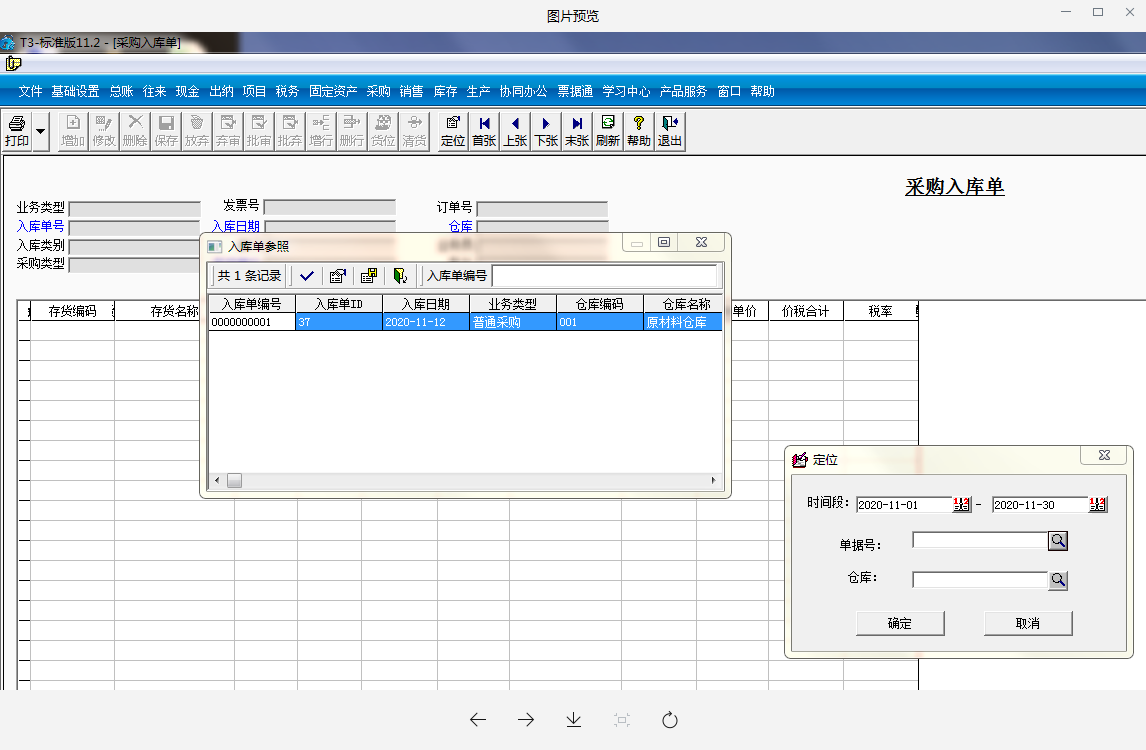Click the 普通采购 cell in the list
1146x750 pixels.
(x=512, y=322)
